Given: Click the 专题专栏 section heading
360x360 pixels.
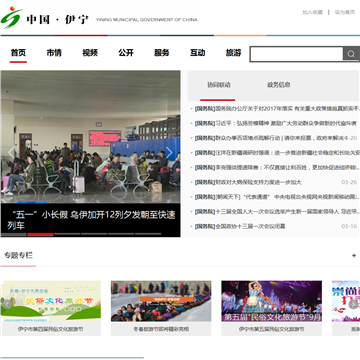Looking at the screenshot, I should pos(18,256).
